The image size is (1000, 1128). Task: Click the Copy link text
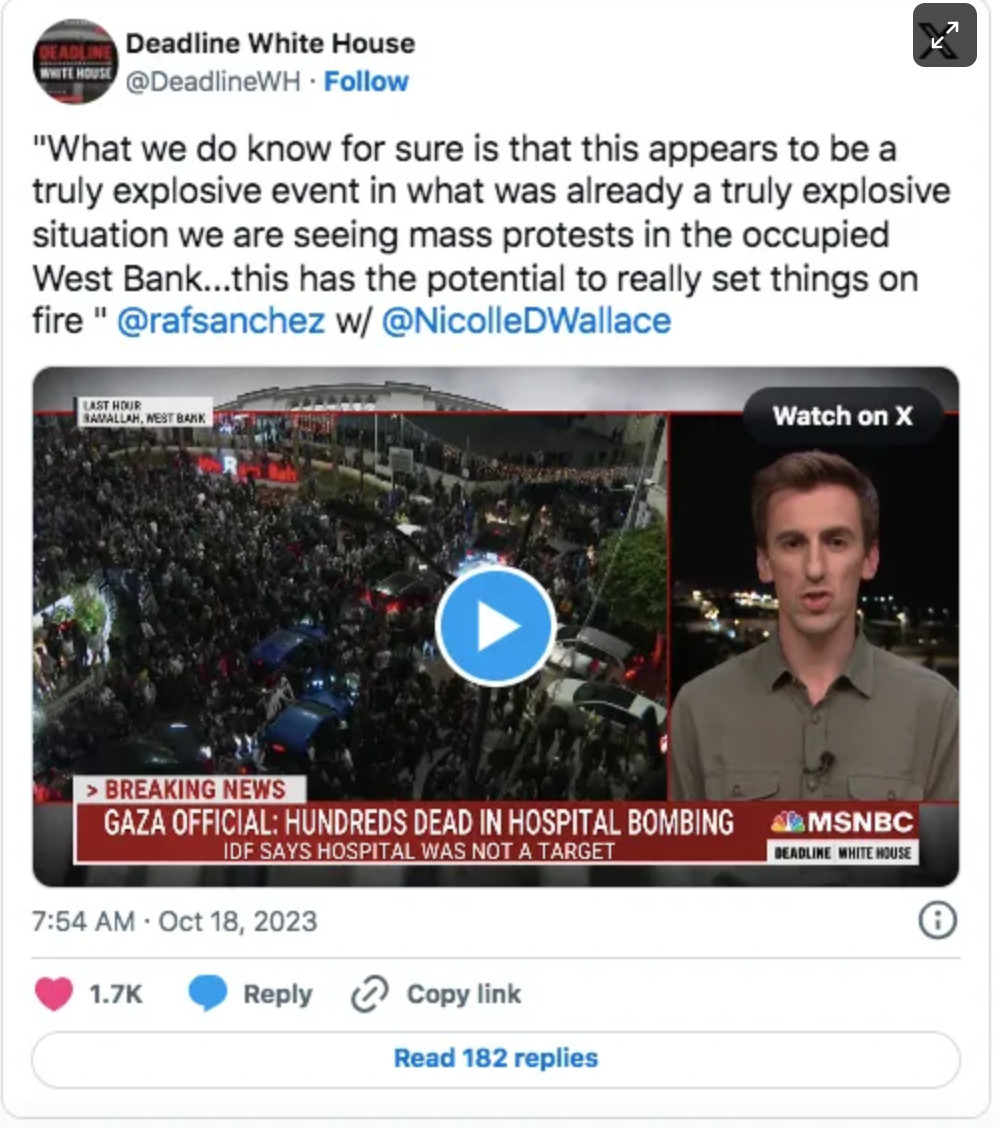(463, 993)
